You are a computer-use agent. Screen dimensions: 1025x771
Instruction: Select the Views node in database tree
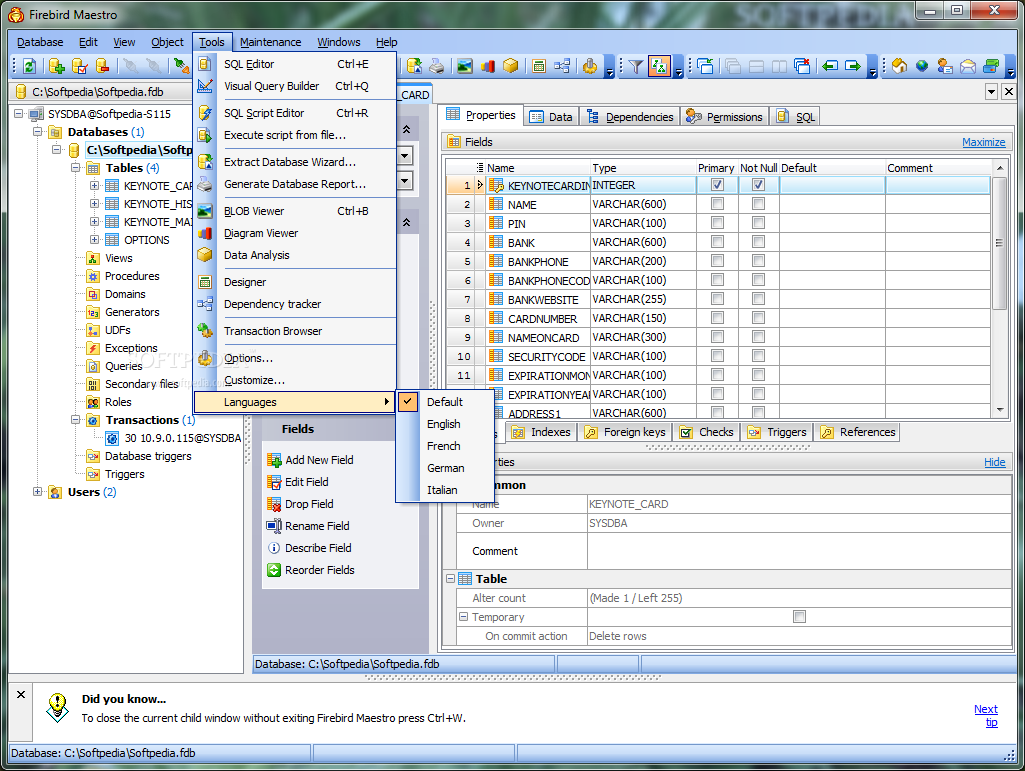coord(118,258)
